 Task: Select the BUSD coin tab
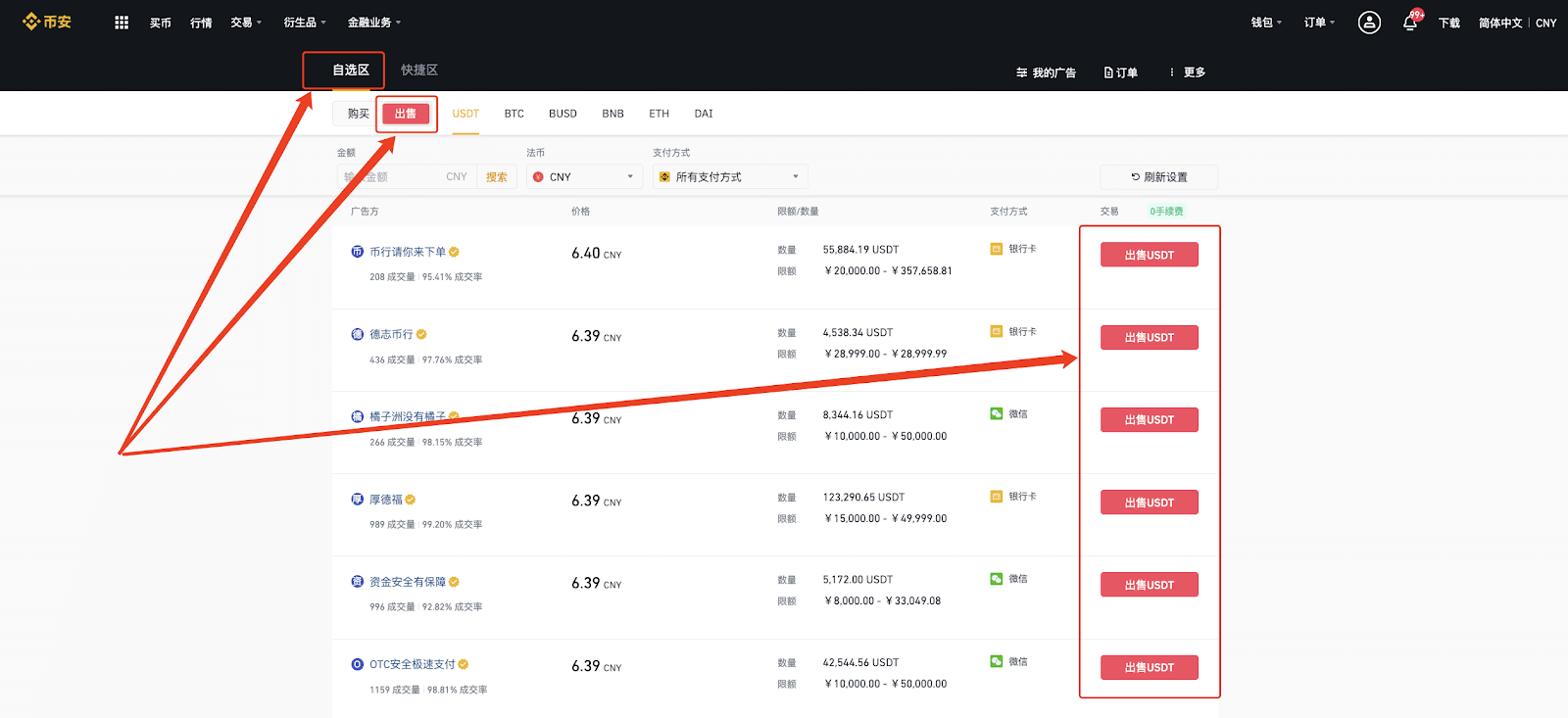coord(563,114)
